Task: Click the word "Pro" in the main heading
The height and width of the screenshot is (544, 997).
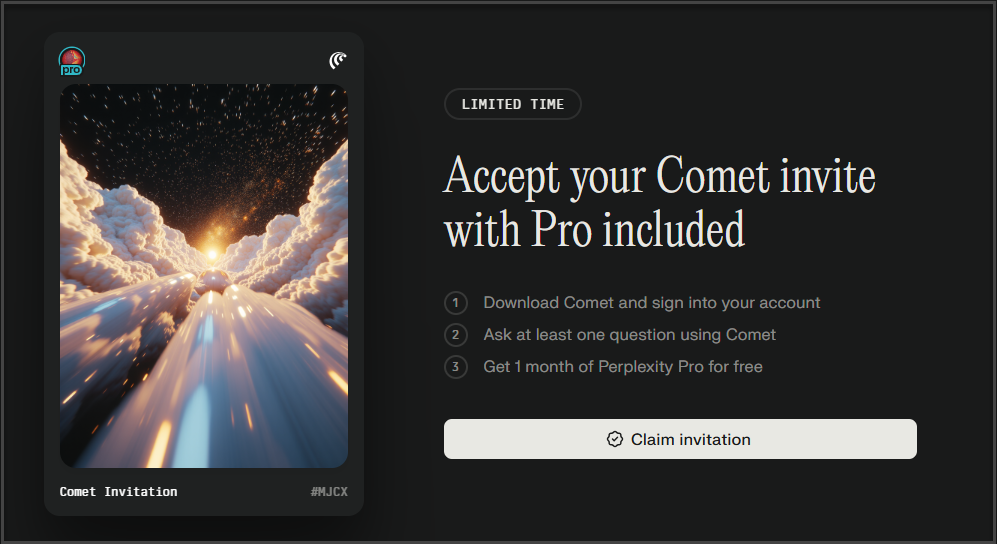Action: (555, 229)
